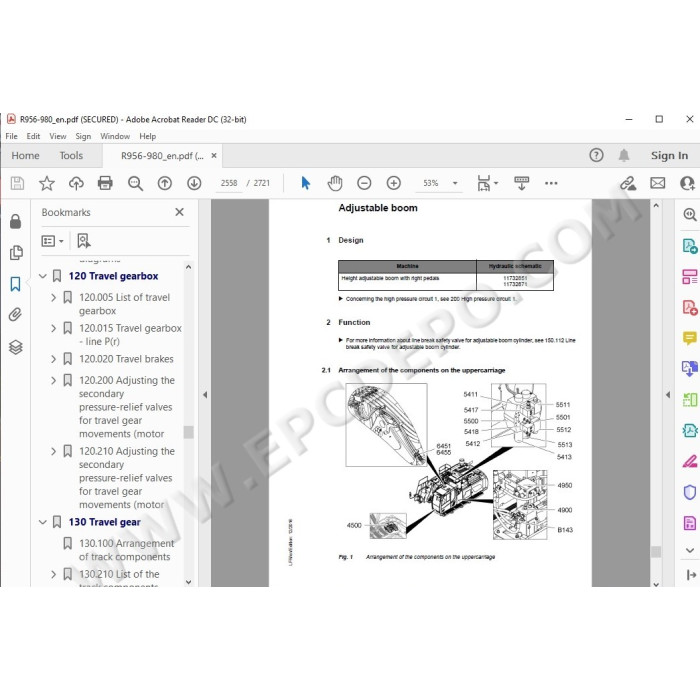This screenshot has width=700, height=700.
Task: Open the File menu
Action: point(12,136)
